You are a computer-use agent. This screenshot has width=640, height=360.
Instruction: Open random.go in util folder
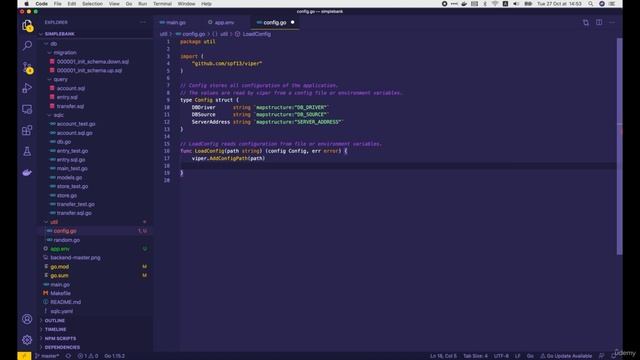coord(67,240)
